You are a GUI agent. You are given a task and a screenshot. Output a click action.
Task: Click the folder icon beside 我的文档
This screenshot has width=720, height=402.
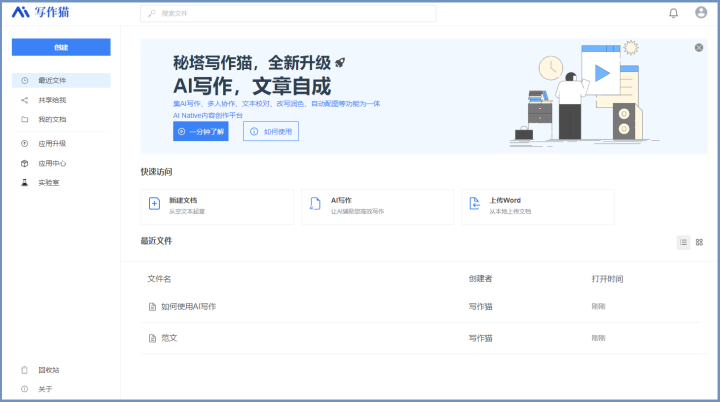(x=25, y=119)
